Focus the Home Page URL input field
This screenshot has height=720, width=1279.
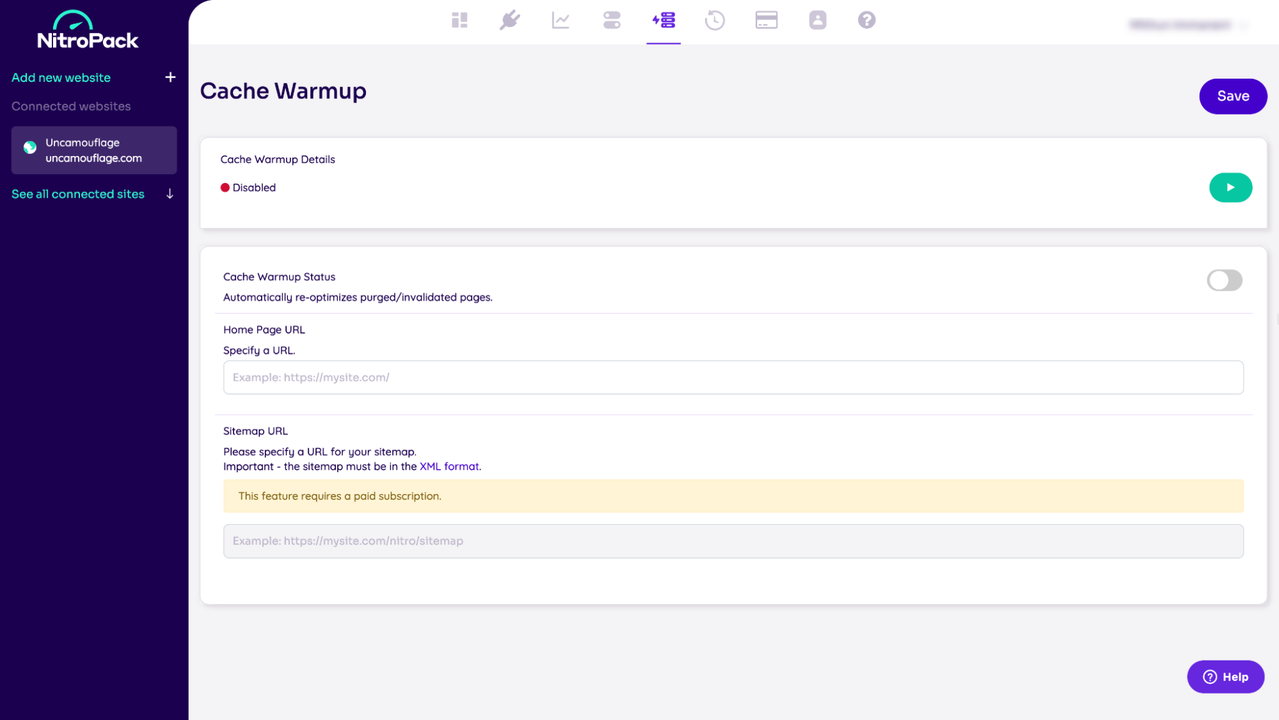click(733, 377)
